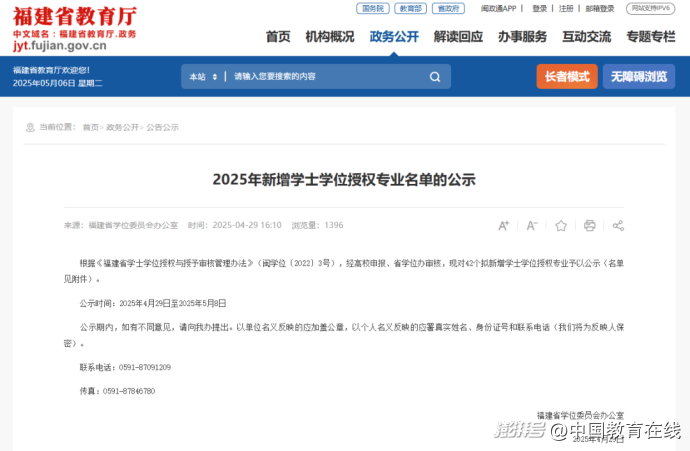Click the print article icon
The height and width of the screenshot is (451, 690).
click(590, 225)
